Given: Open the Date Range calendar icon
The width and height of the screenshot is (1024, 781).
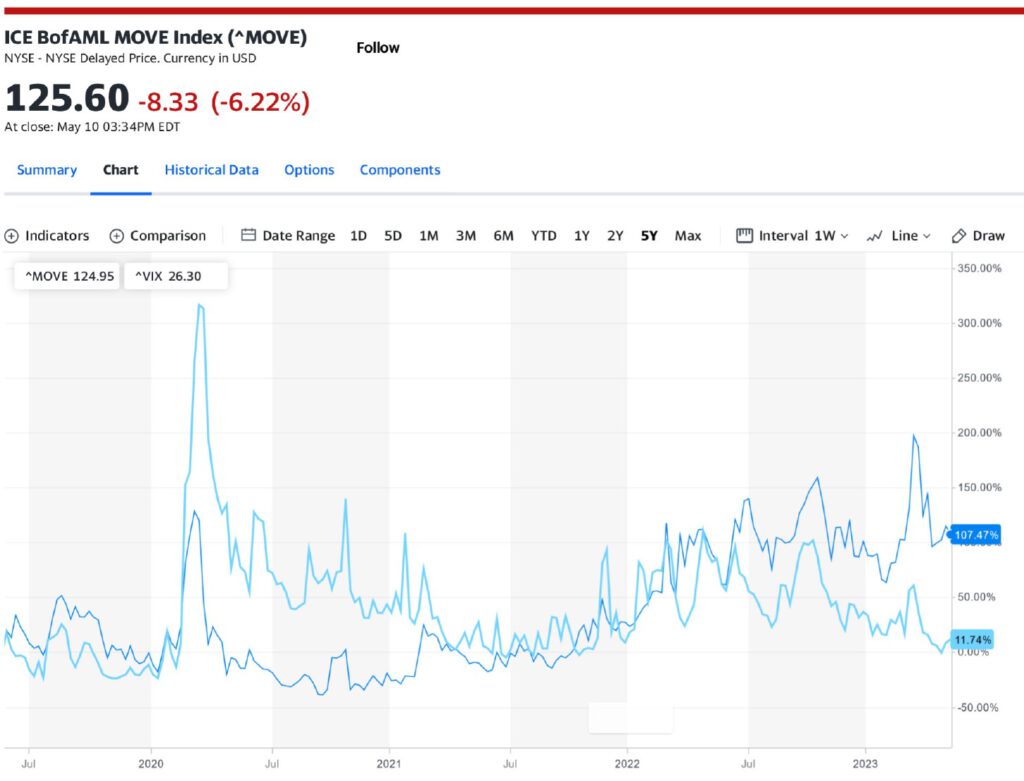Looking at the screenshot, I should [248, 235].
